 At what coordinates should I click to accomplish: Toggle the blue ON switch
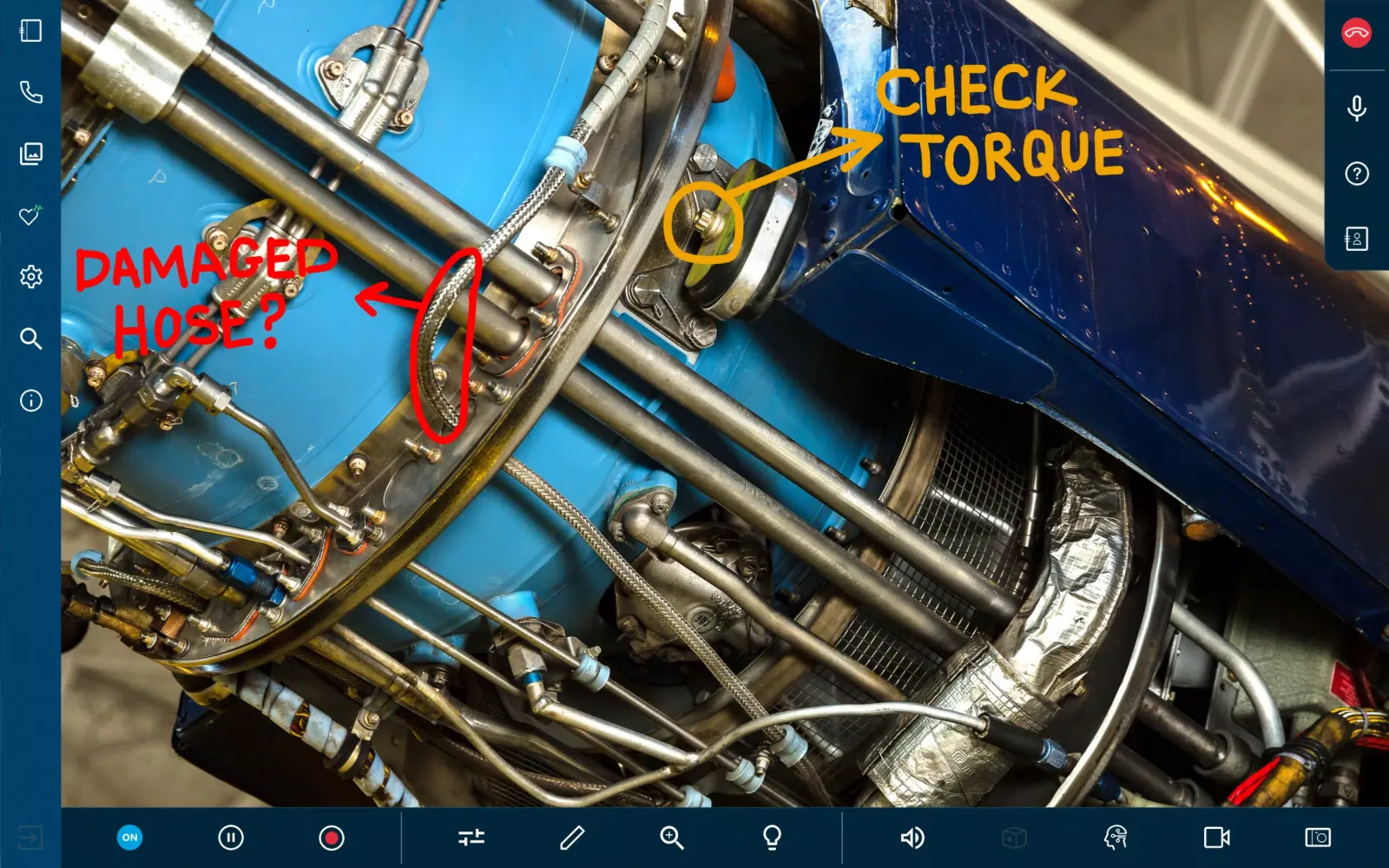129,838
